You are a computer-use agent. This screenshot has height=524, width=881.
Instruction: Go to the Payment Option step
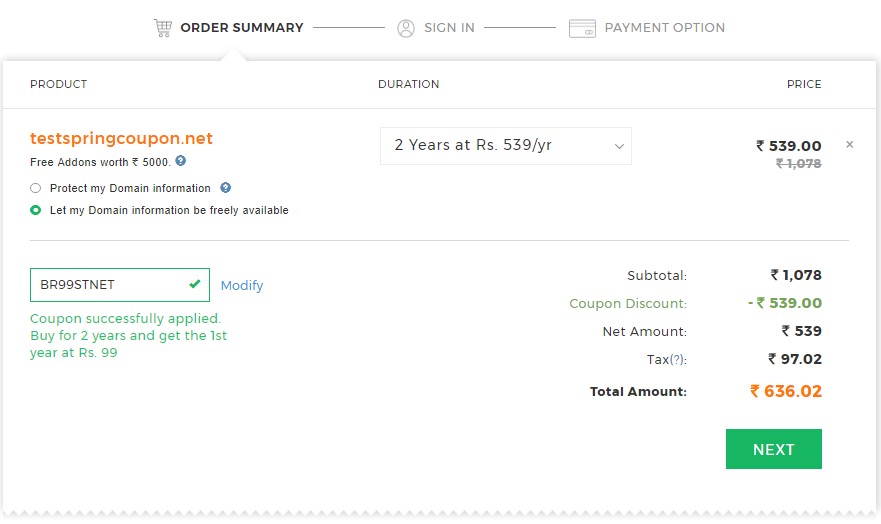click(x=665, y=28)
